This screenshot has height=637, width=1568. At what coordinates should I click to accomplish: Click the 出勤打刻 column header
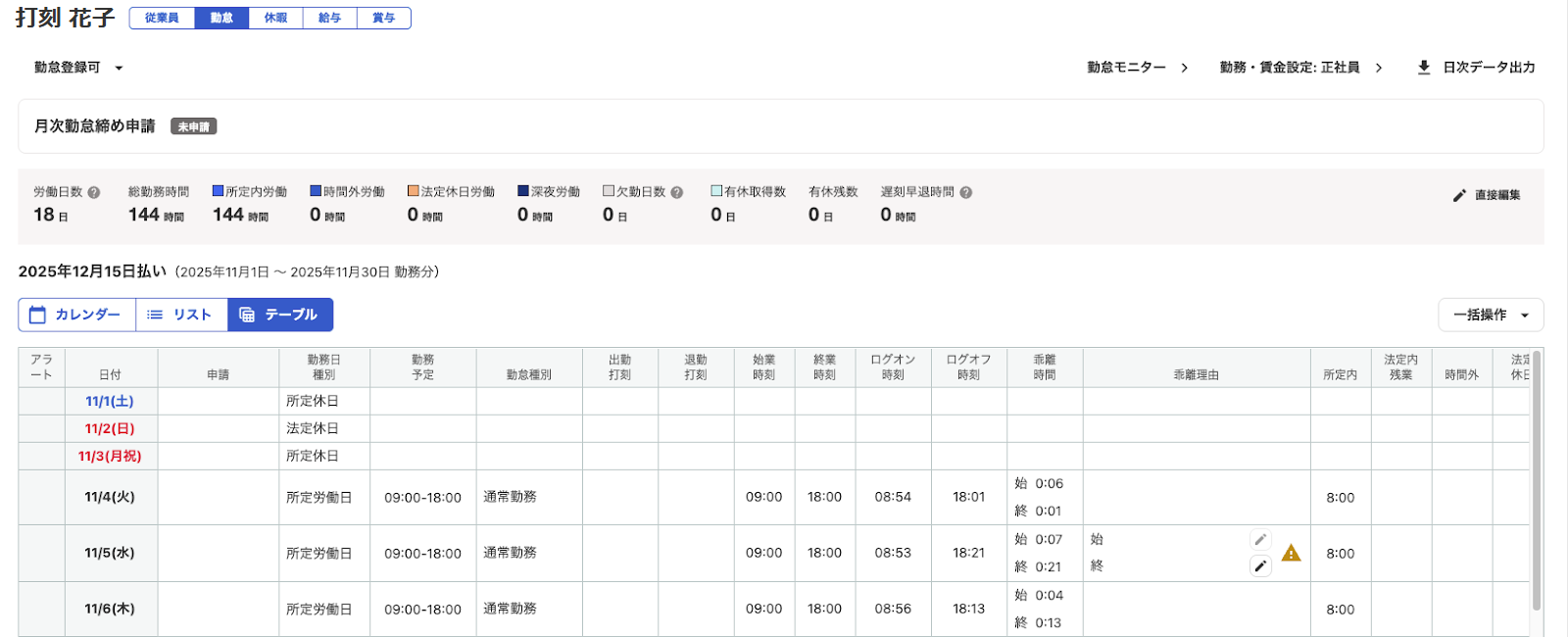[619, 367]
